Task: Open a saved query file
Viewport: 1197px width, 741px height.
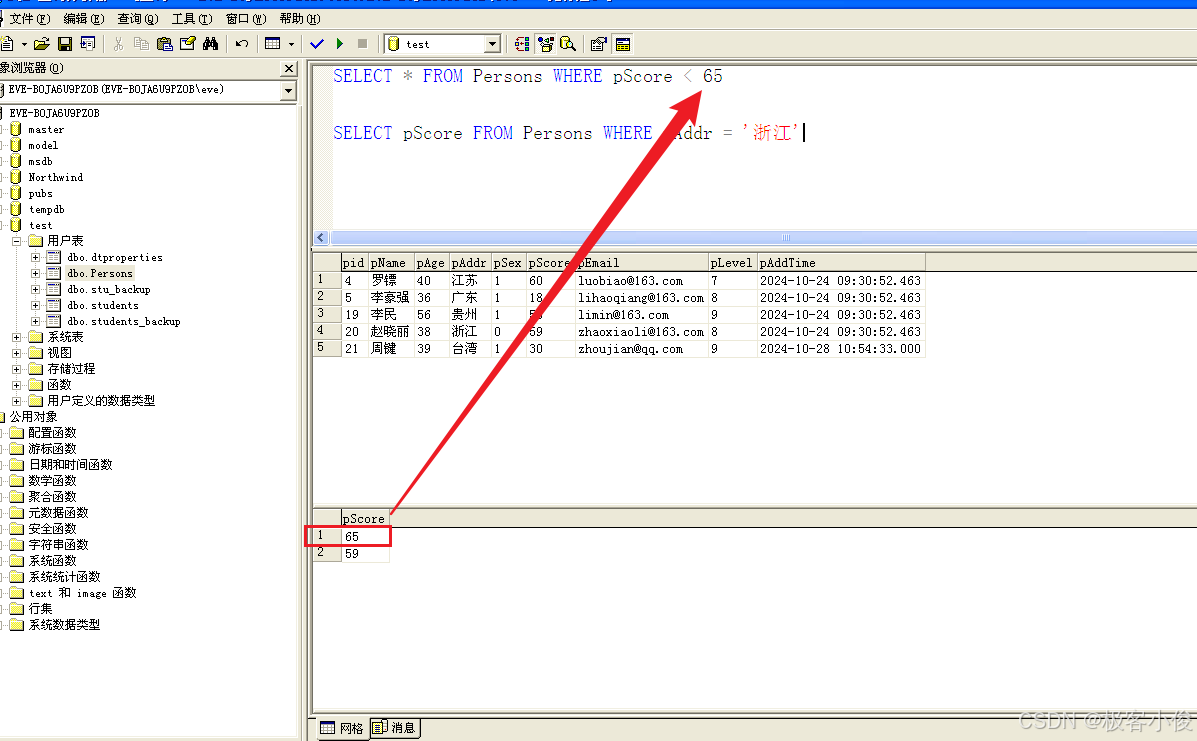Action: (x=42, y=44)
